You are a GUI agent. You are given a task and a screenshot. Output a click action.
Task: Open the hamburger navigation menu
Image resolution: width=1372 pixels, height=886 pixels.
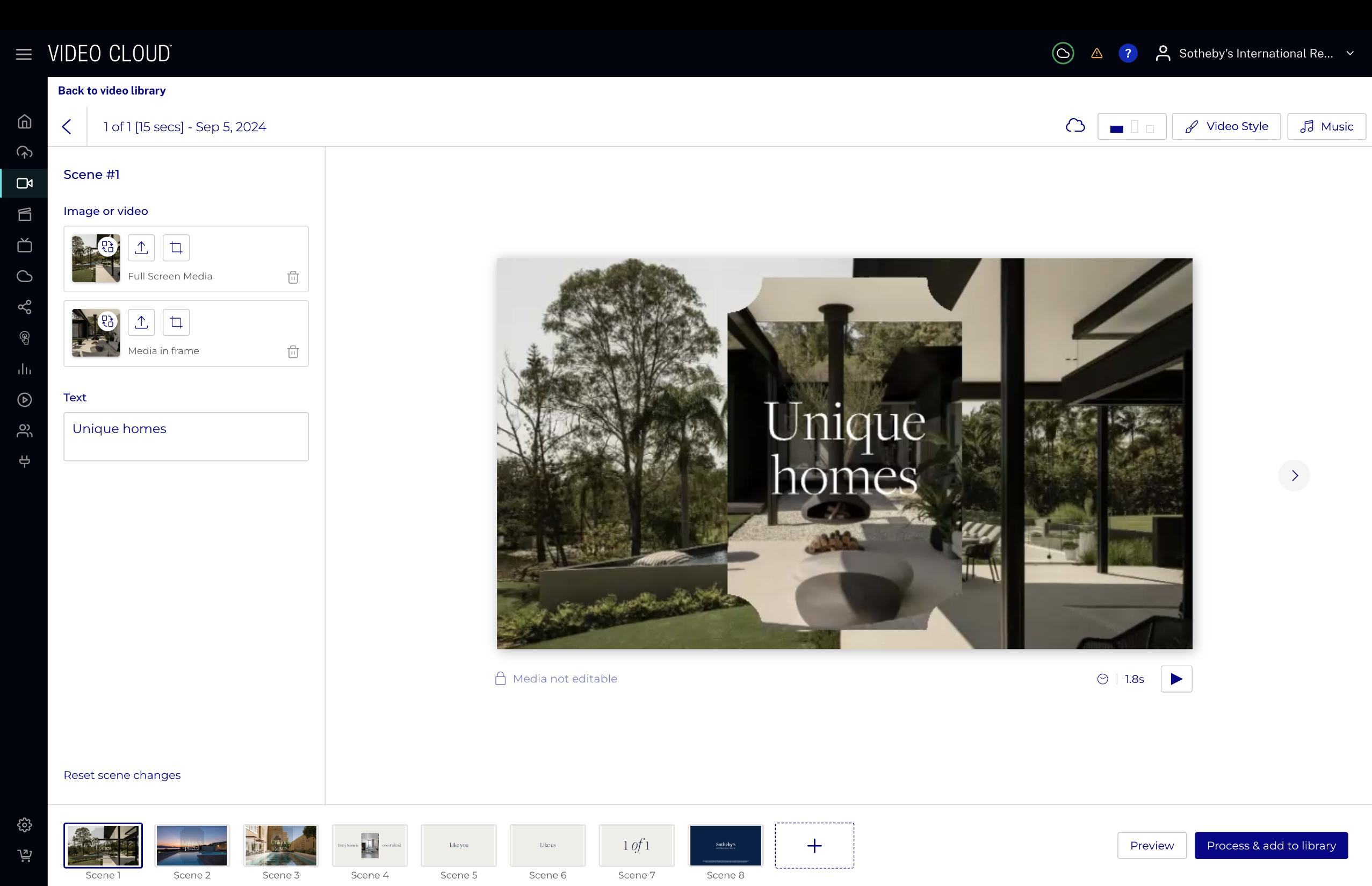click(24, 54)
